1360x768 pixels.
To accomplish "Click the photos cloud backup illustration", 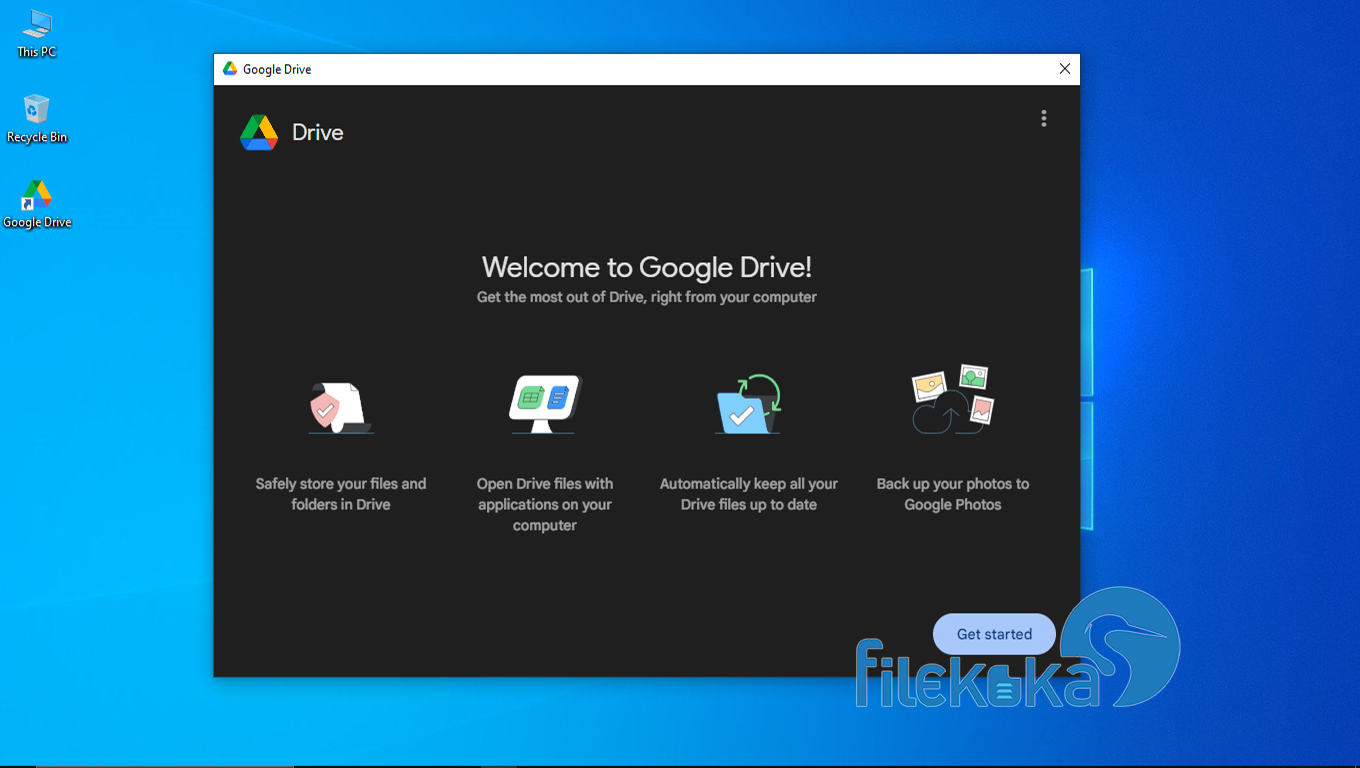I will (952, 399).
